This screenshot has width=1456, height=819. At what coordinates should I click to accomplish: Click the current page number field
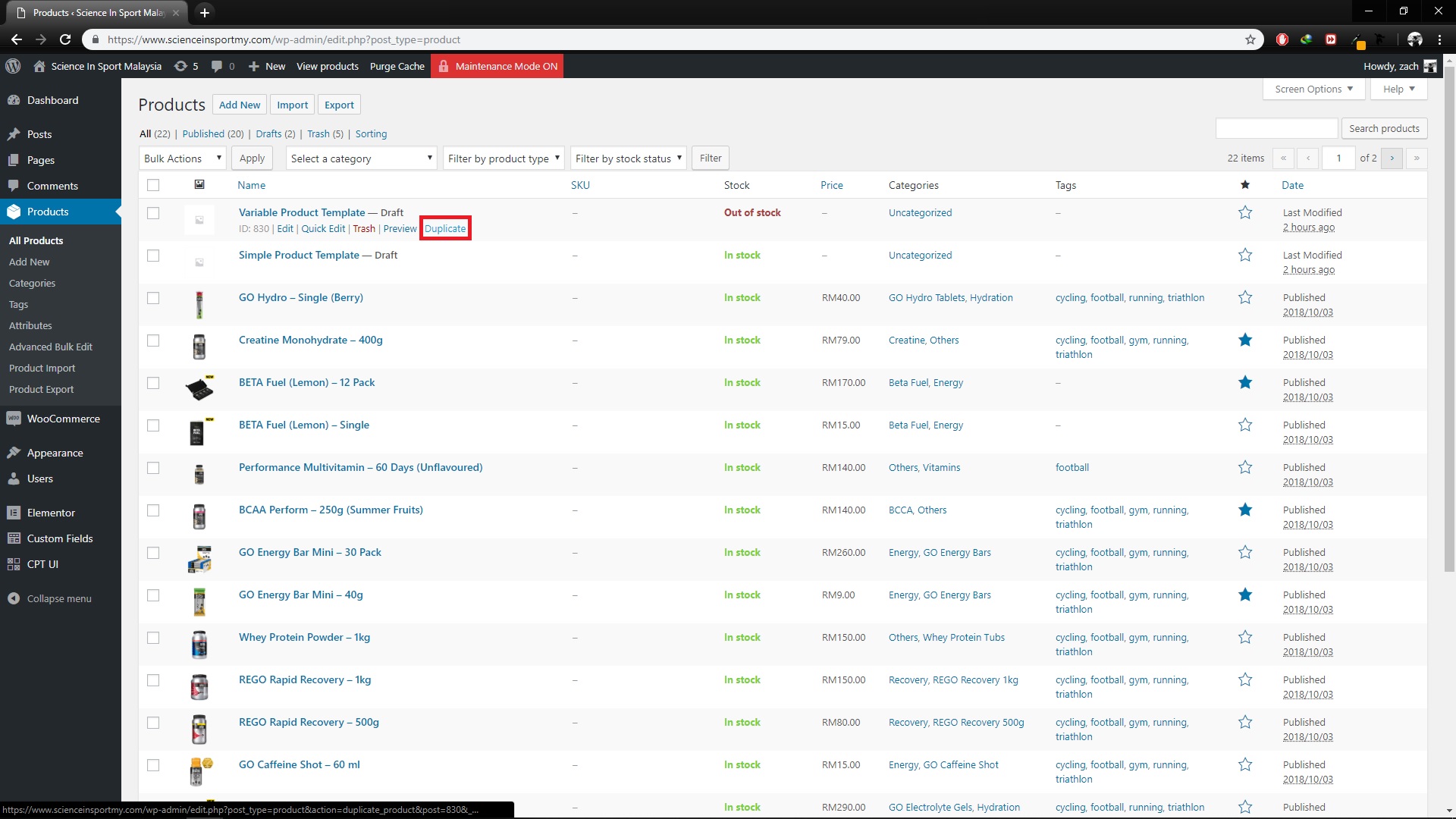tap(1338, 158)
